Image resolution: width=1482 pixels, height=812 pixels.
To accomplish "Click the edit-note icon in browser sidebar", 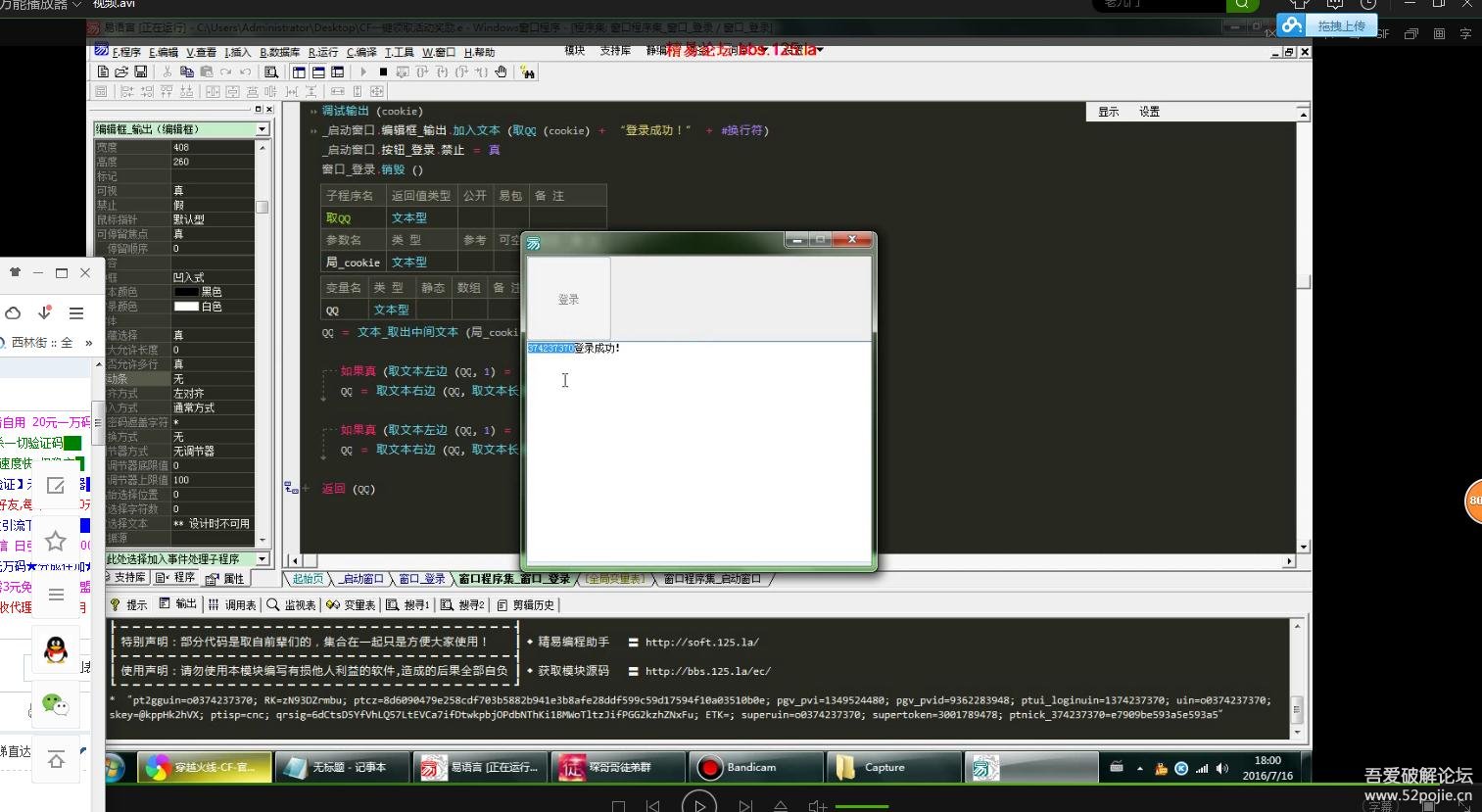I will [x=56, y=486].
